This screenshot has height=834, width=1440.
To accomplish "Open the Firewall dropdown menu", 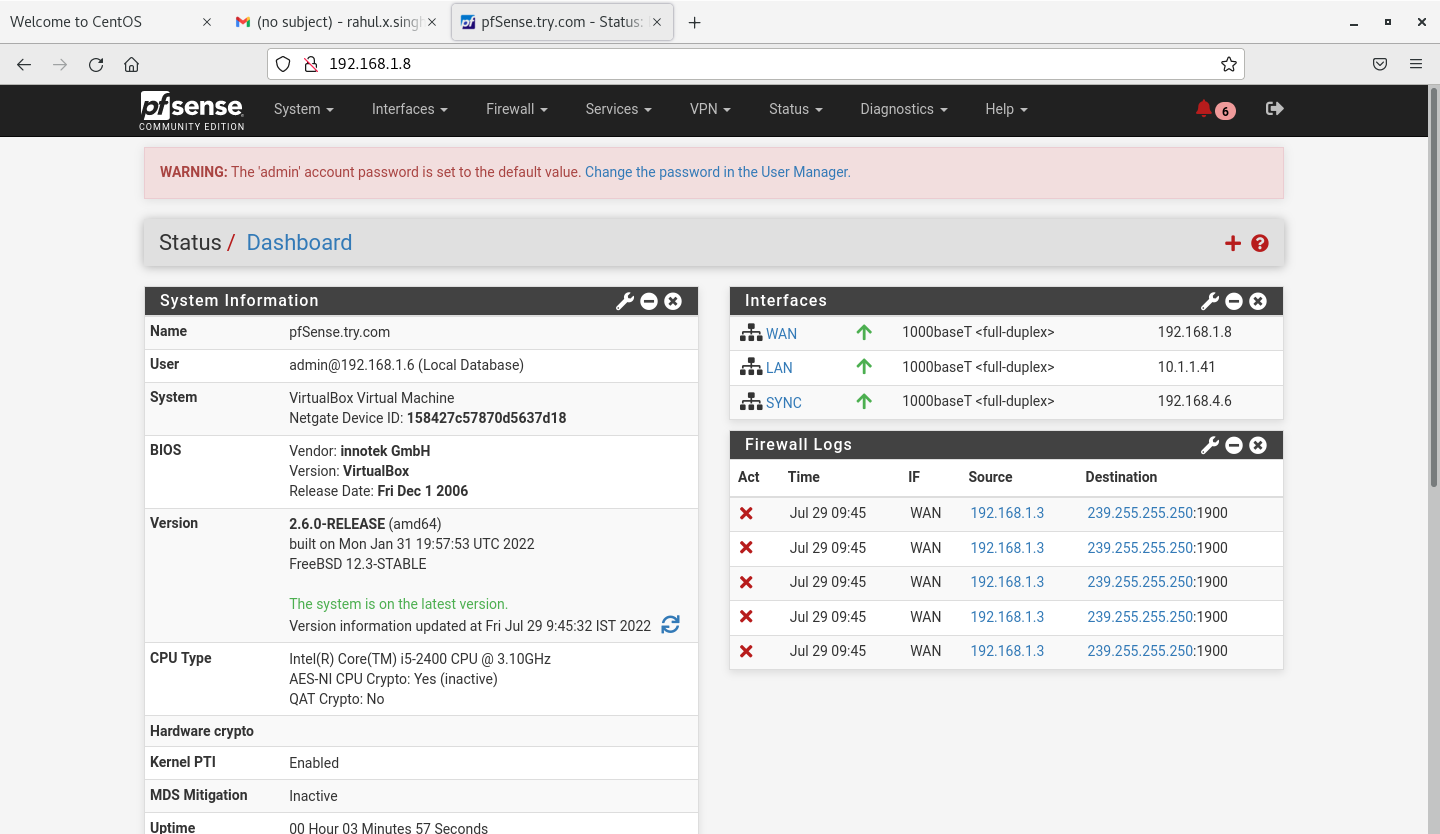I will (x=517, y=109).
